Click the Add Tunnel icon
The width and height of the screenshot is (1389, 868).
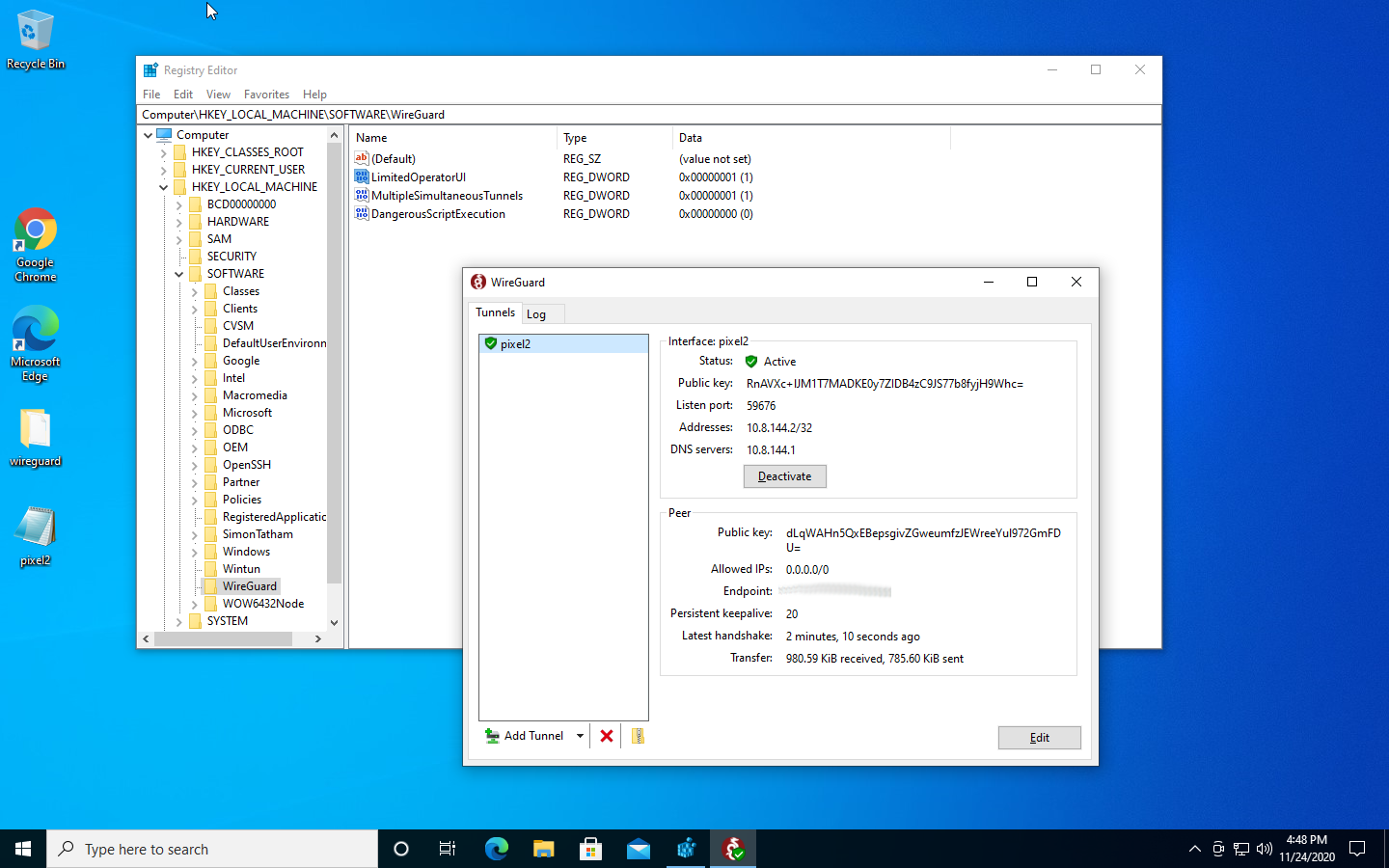(x=492, y=735)
